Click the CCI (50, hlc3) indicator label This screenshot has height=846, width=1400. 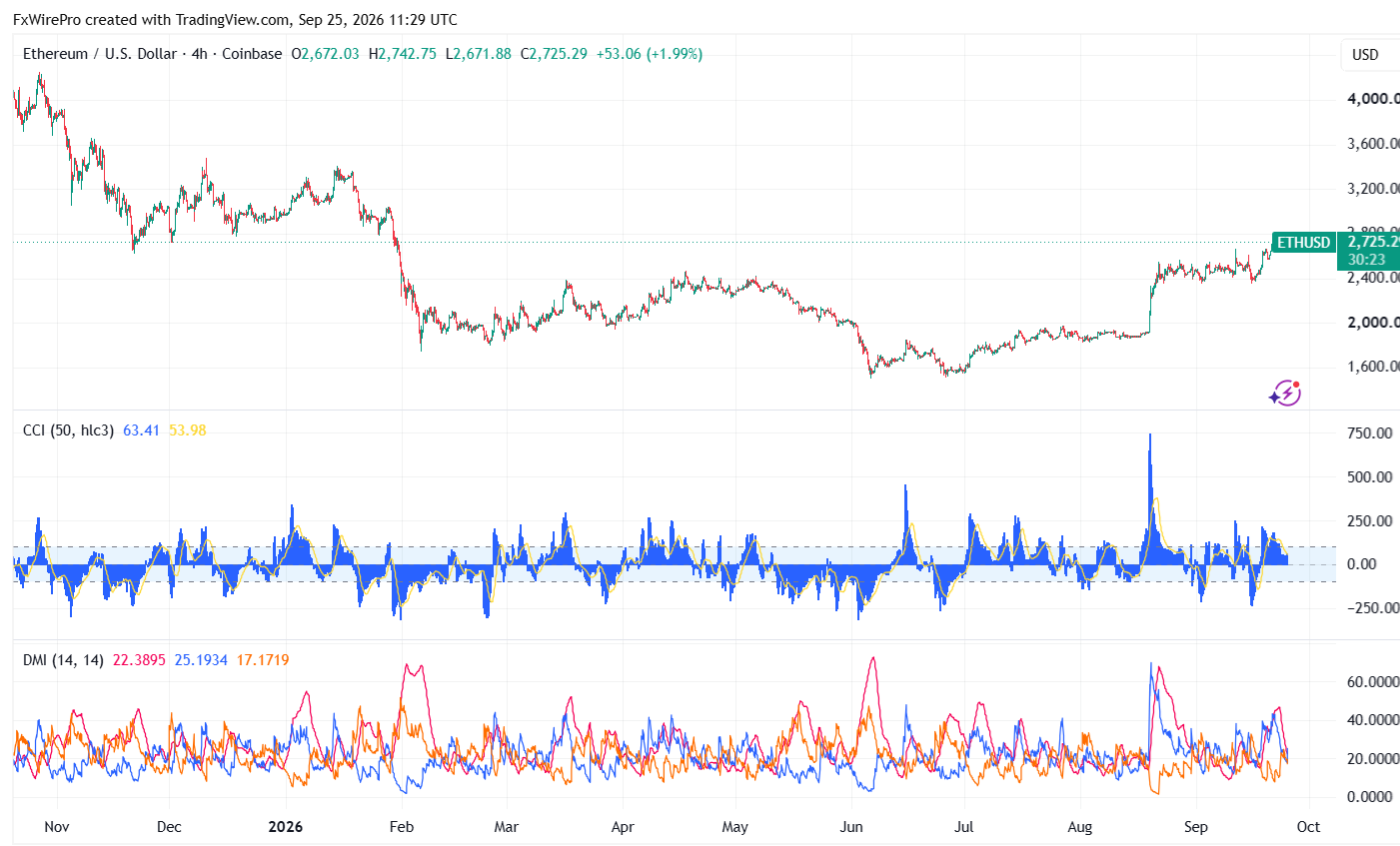click(x=68, y=430)
